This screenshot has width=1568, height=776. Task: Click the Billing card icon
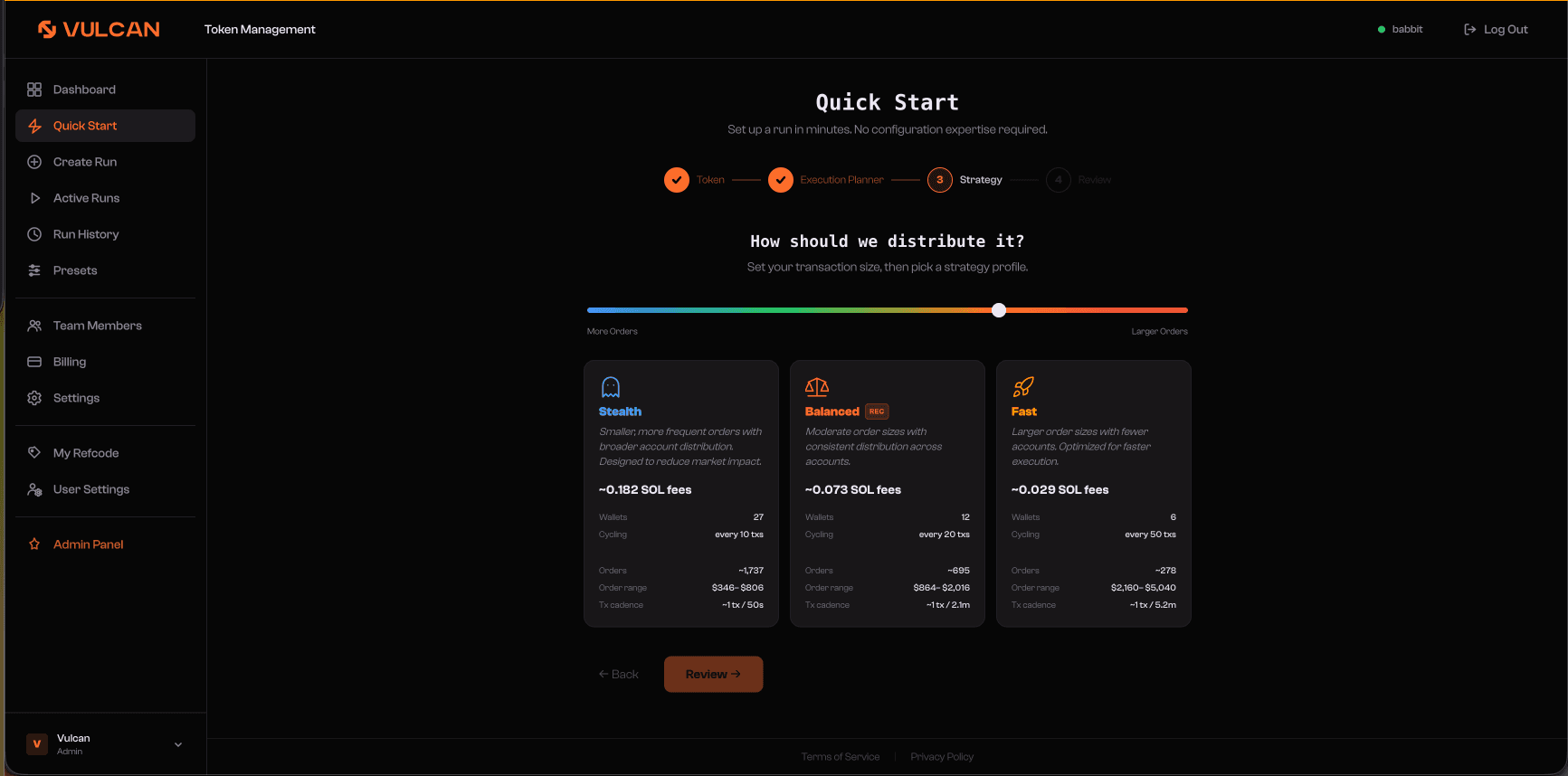tap(34, 362)
